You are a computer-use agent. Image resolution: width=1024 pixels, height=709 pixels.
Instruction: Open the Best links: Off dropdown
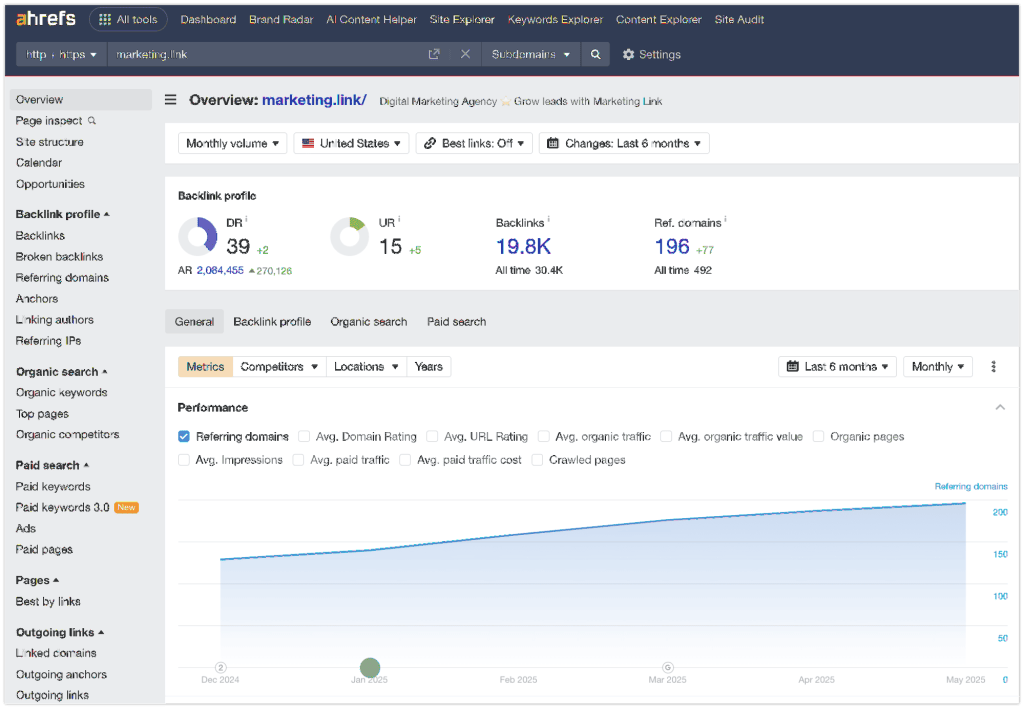click(x=474, y=143)
